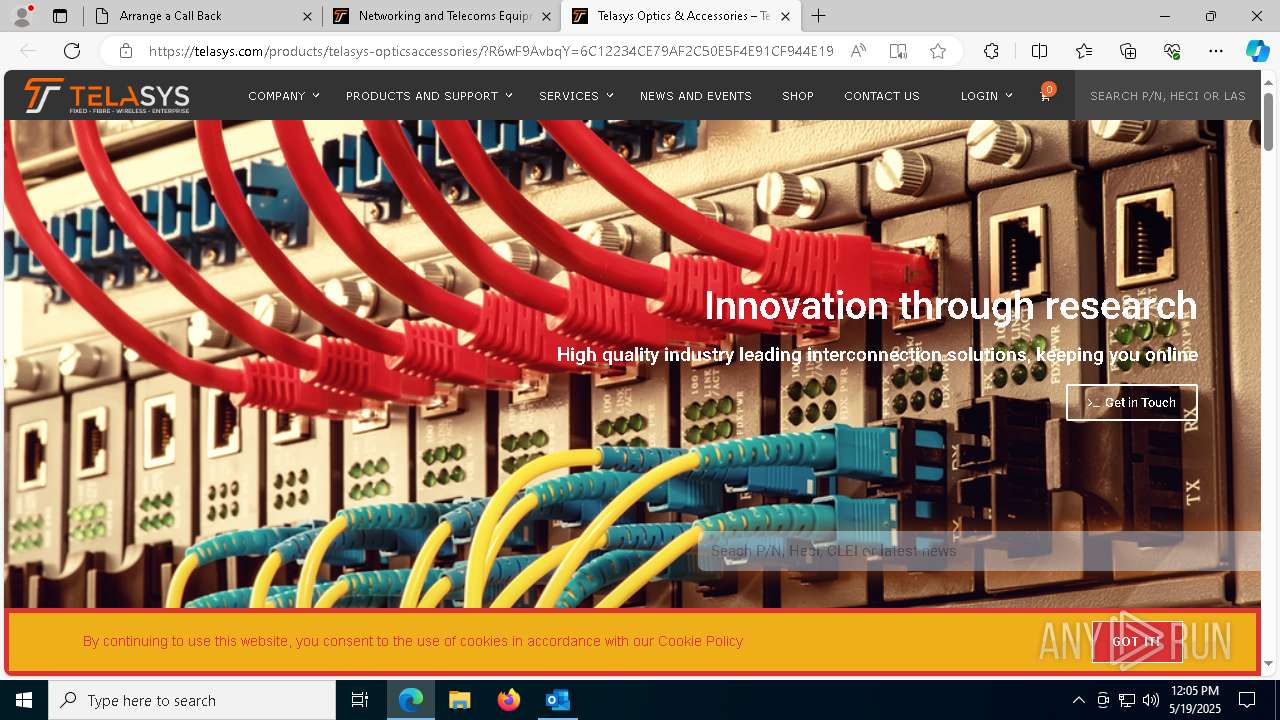
Task: Switch to the Networking and Telecoms Equipment tab
Action: 441,16
